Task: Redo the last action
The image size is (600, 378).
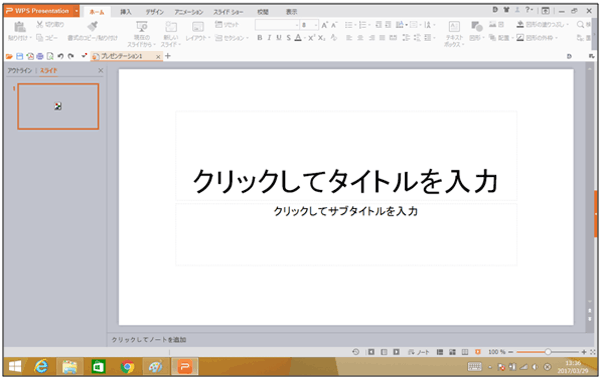Action: (x=71, y=56)
